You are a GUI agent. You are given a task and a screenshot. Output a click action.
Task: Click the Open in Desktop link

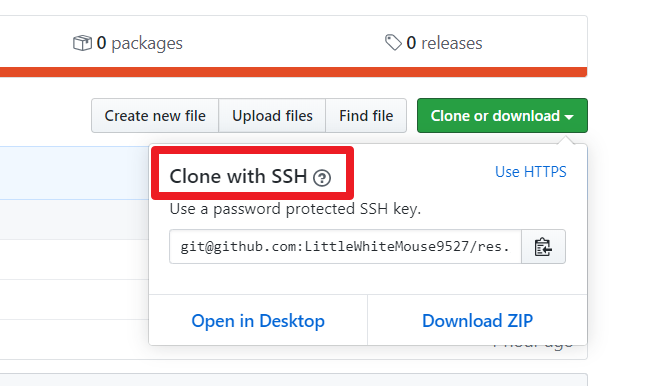click(x=258, y=321)
